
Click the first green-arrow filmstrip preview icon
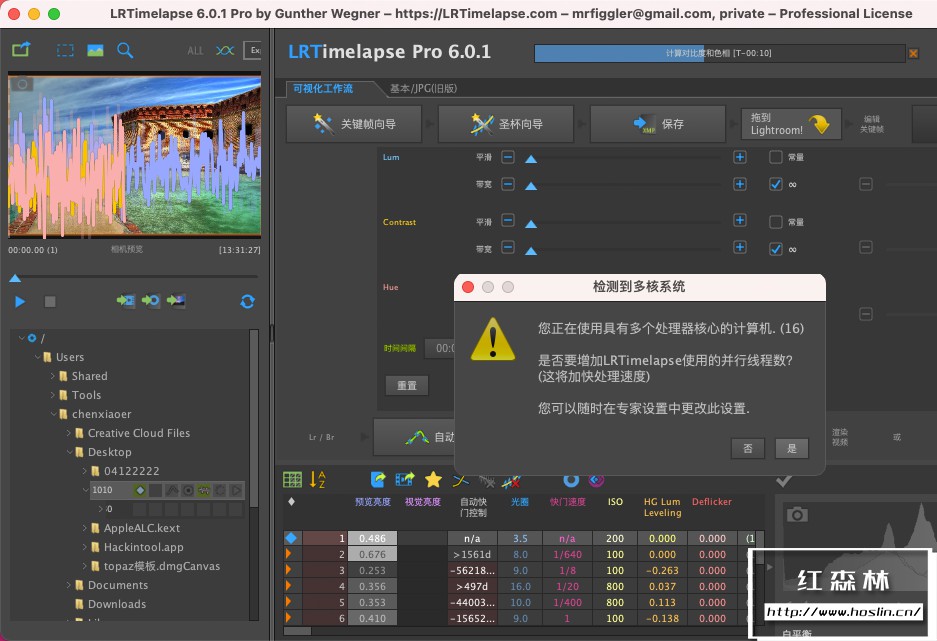click(125, 300)
